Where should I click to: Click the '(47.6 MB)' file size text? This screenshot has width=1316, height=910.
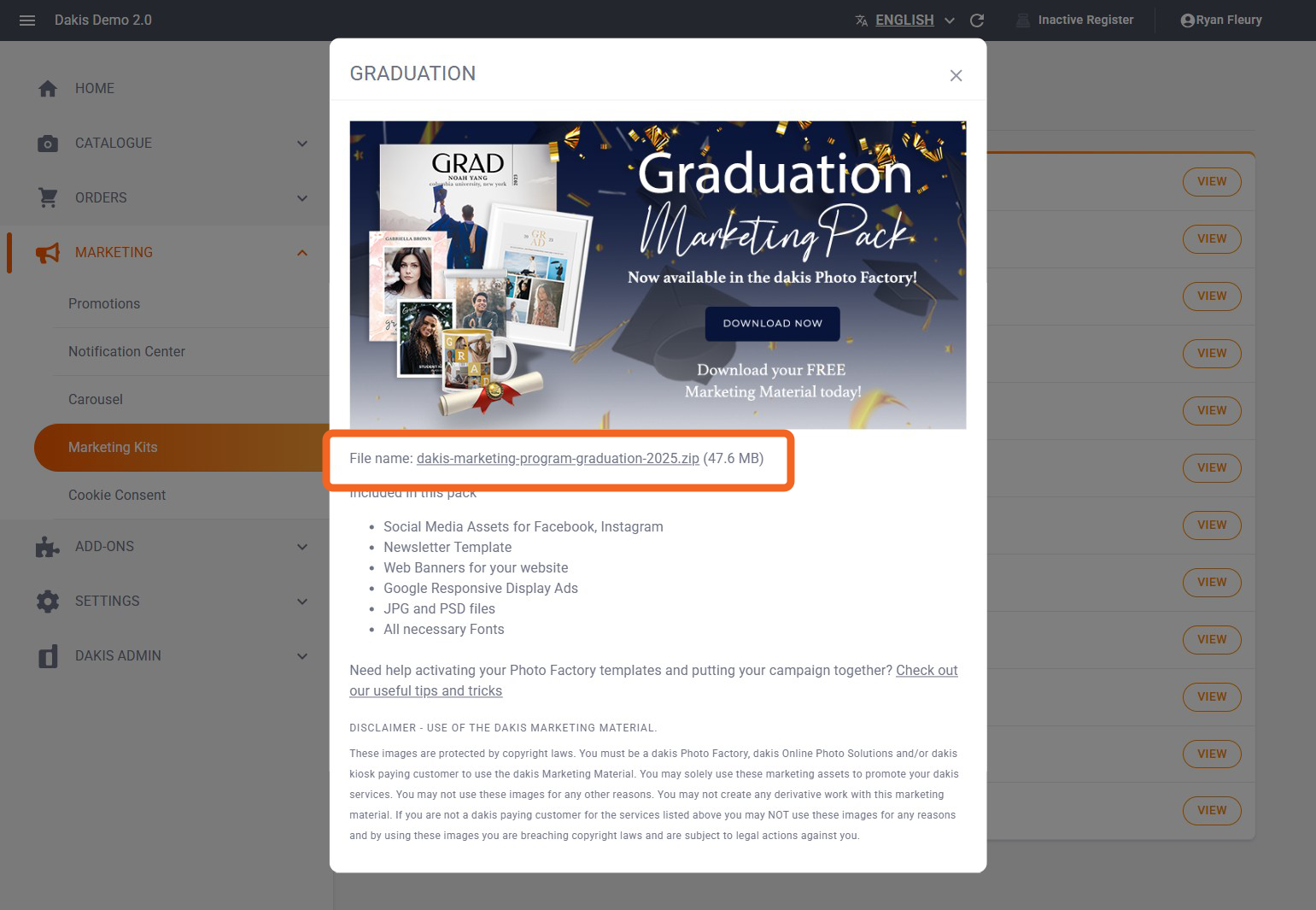point(734,458)
